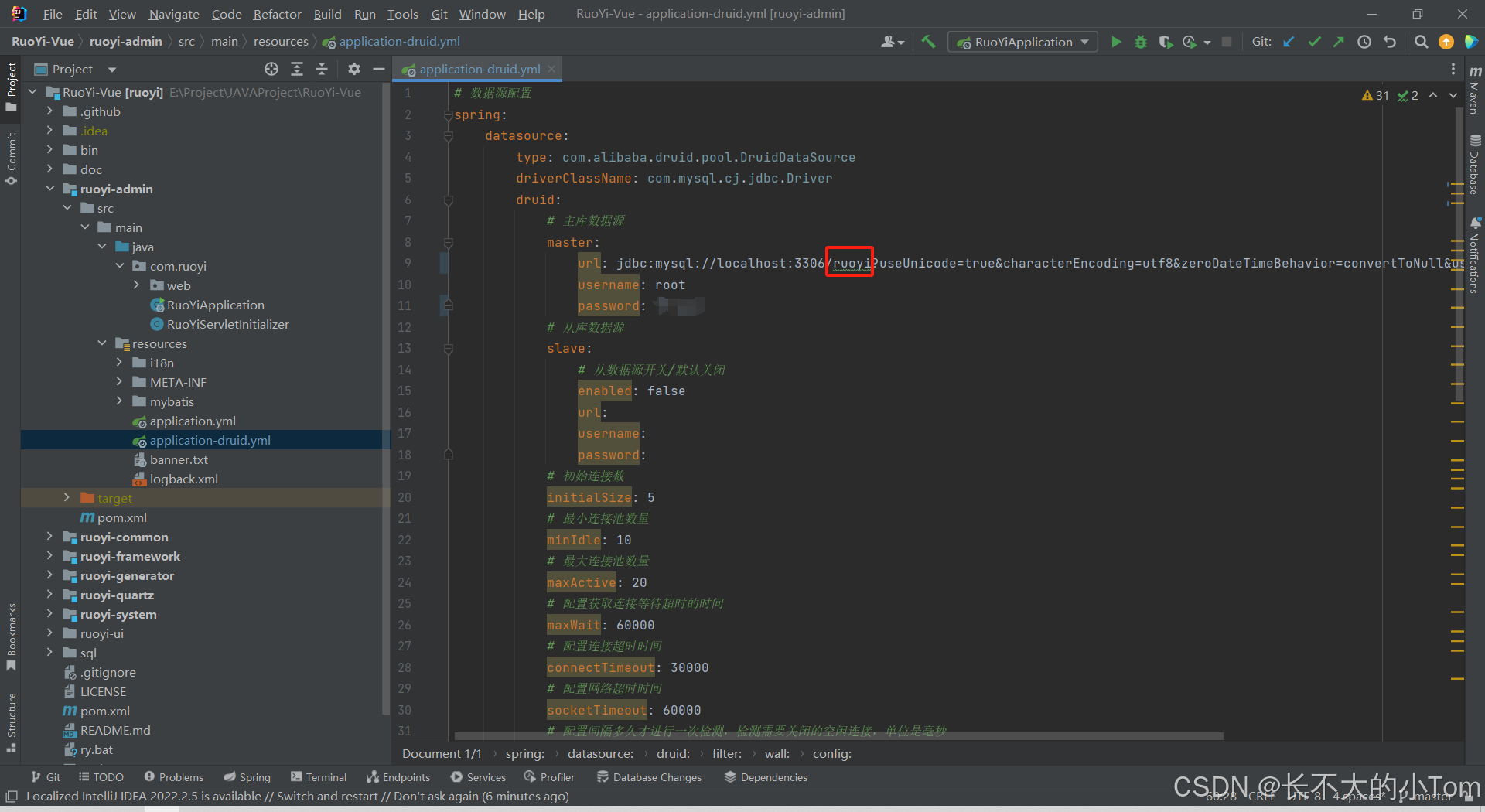Open the Spring tool window
Image resolution: width=1485 pixels, height=812 pixels.
click(247, 777)
